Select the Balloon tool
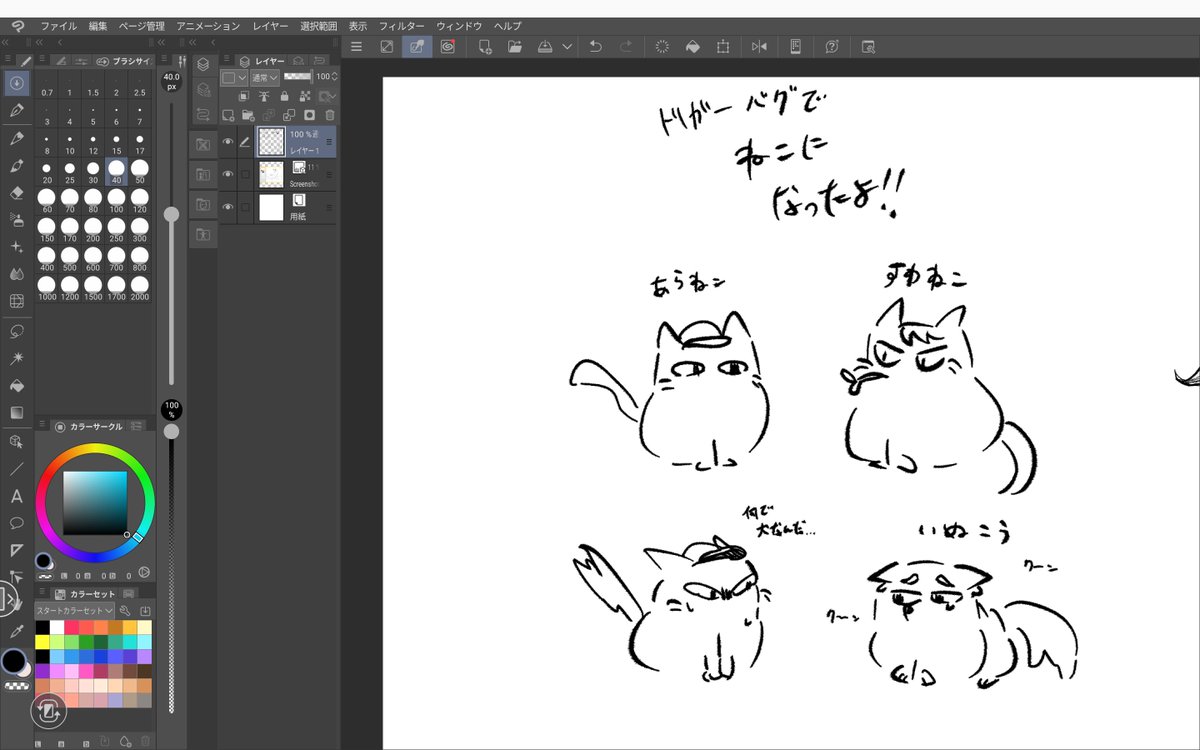 click(x=17, y=523)
